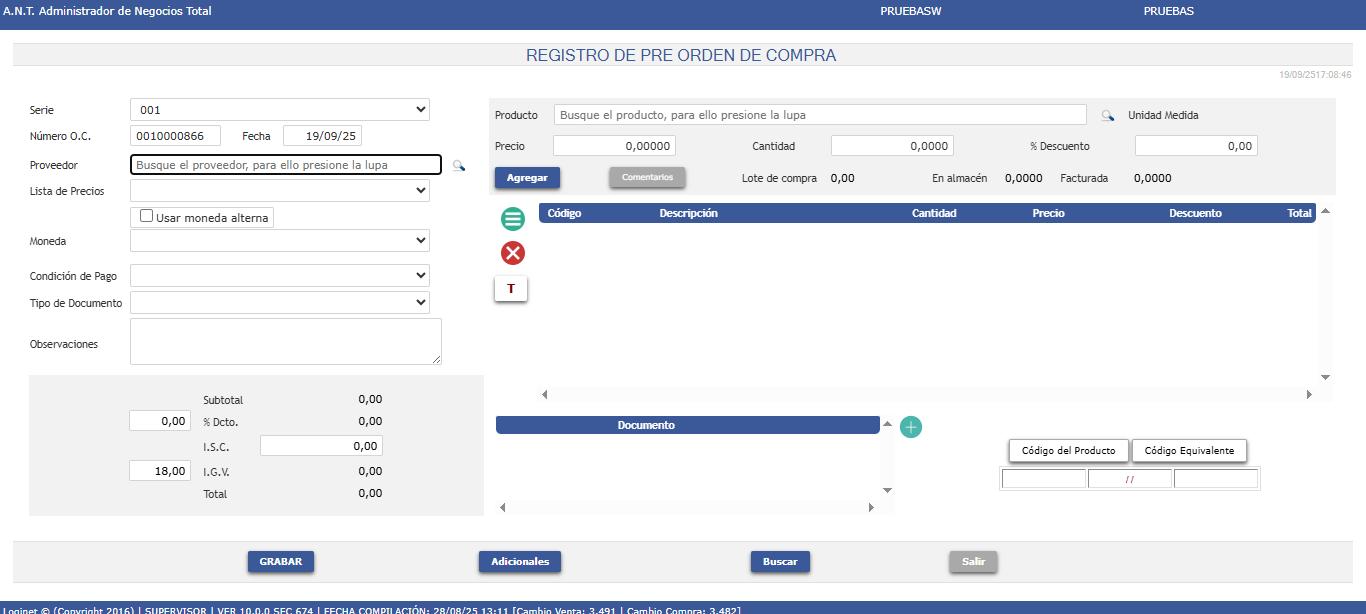This screenshot has width=1366, height=614.
Task: Click the Comentarios button
Action: (647, 178)
